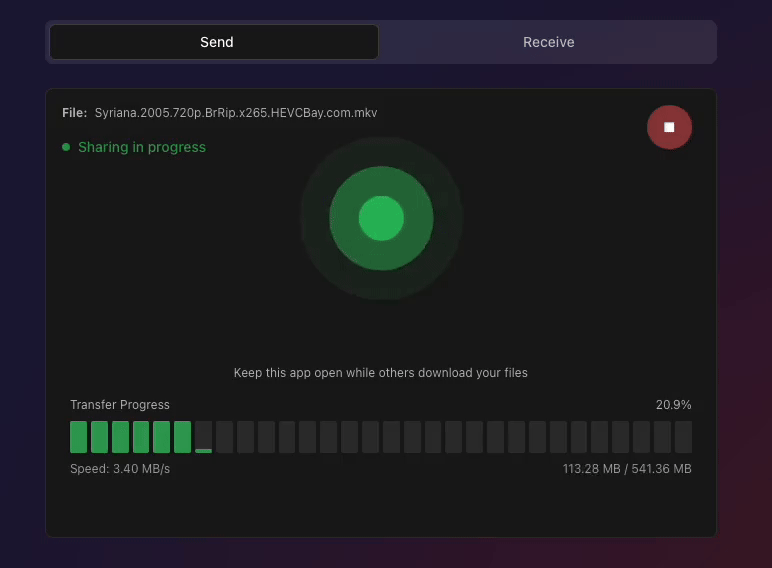Image resolution: width=772 pixels, height=568 pixels.
Task: Click the file name Syriana.2005.720p.BrRip.x265.HEVCBay.com.mkv
Action: [236, 113]
